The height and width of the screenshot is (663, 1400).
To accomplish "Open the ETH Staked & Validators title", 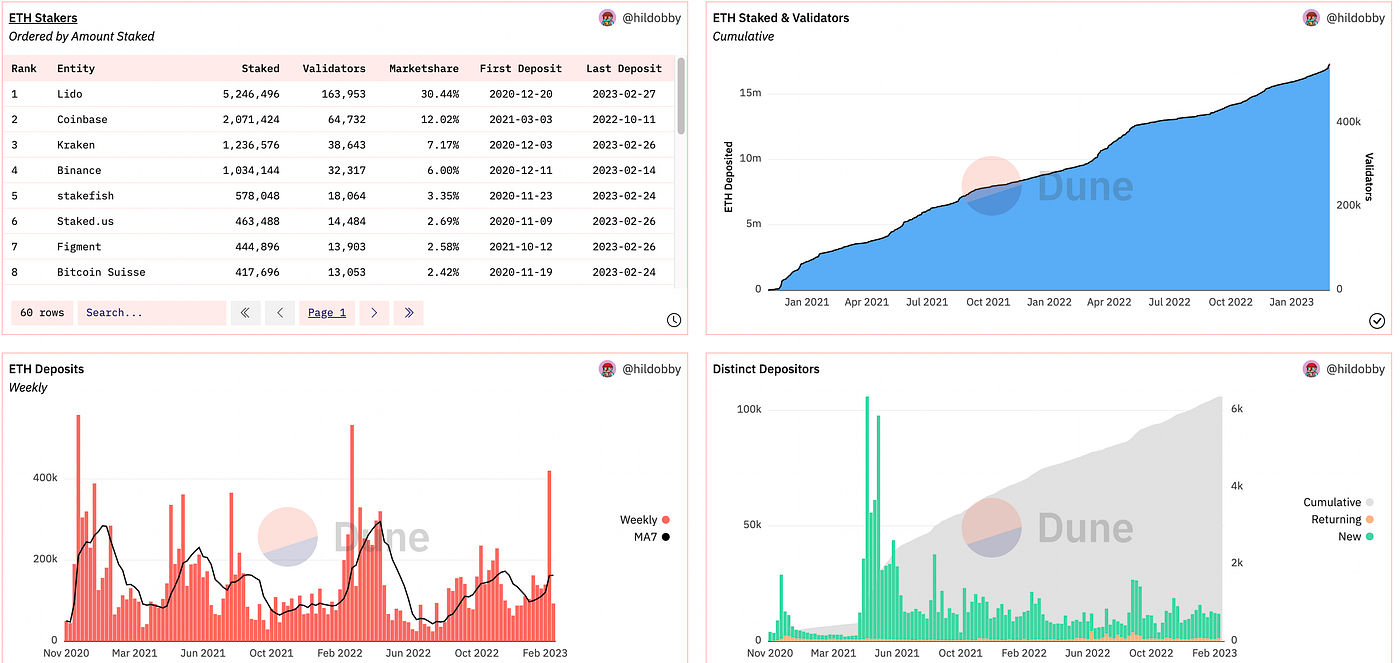I will point(781,18).
